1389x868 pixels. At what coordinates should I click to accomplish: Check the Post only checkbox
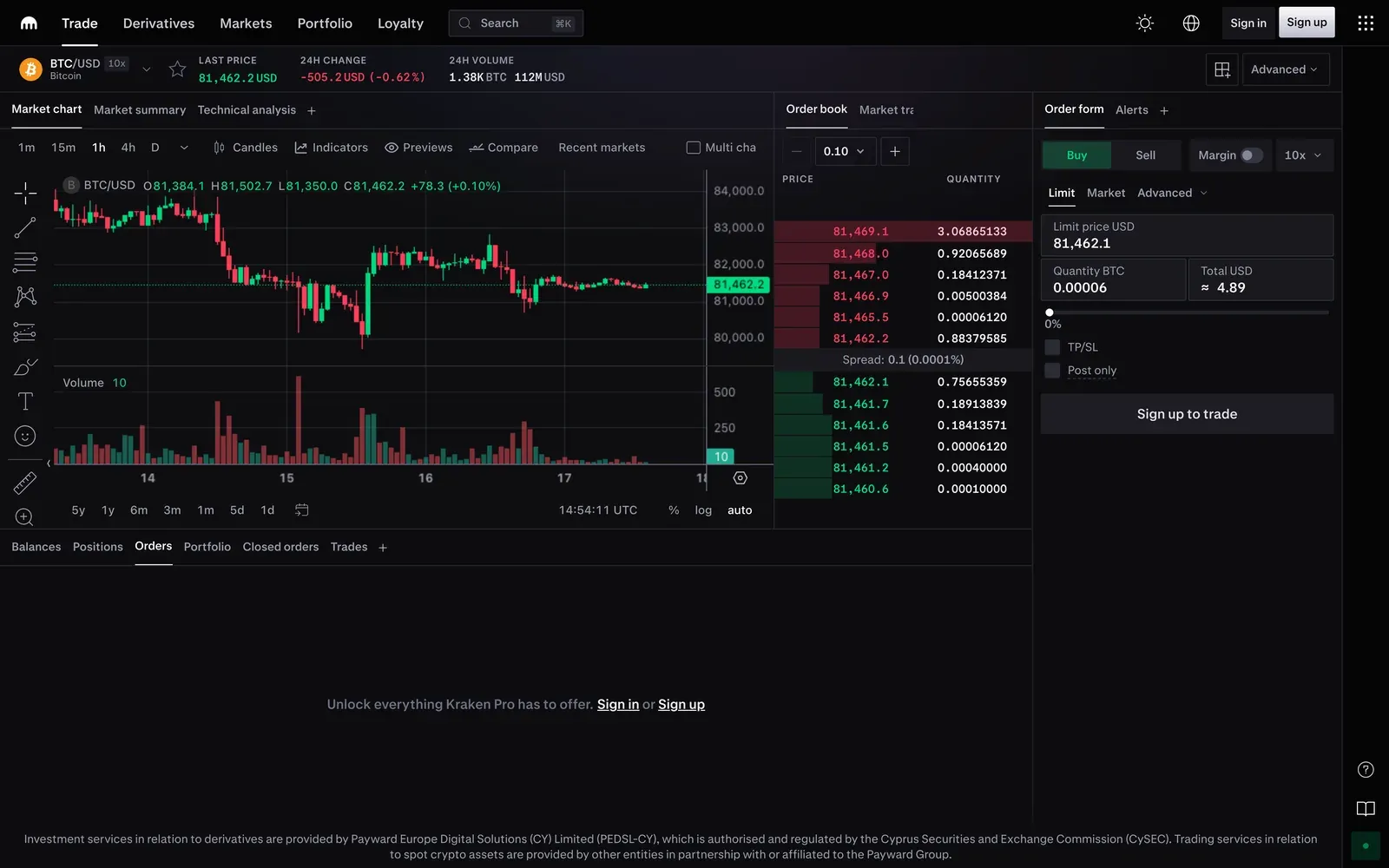pyautogui.click(x=1052, y=371)
